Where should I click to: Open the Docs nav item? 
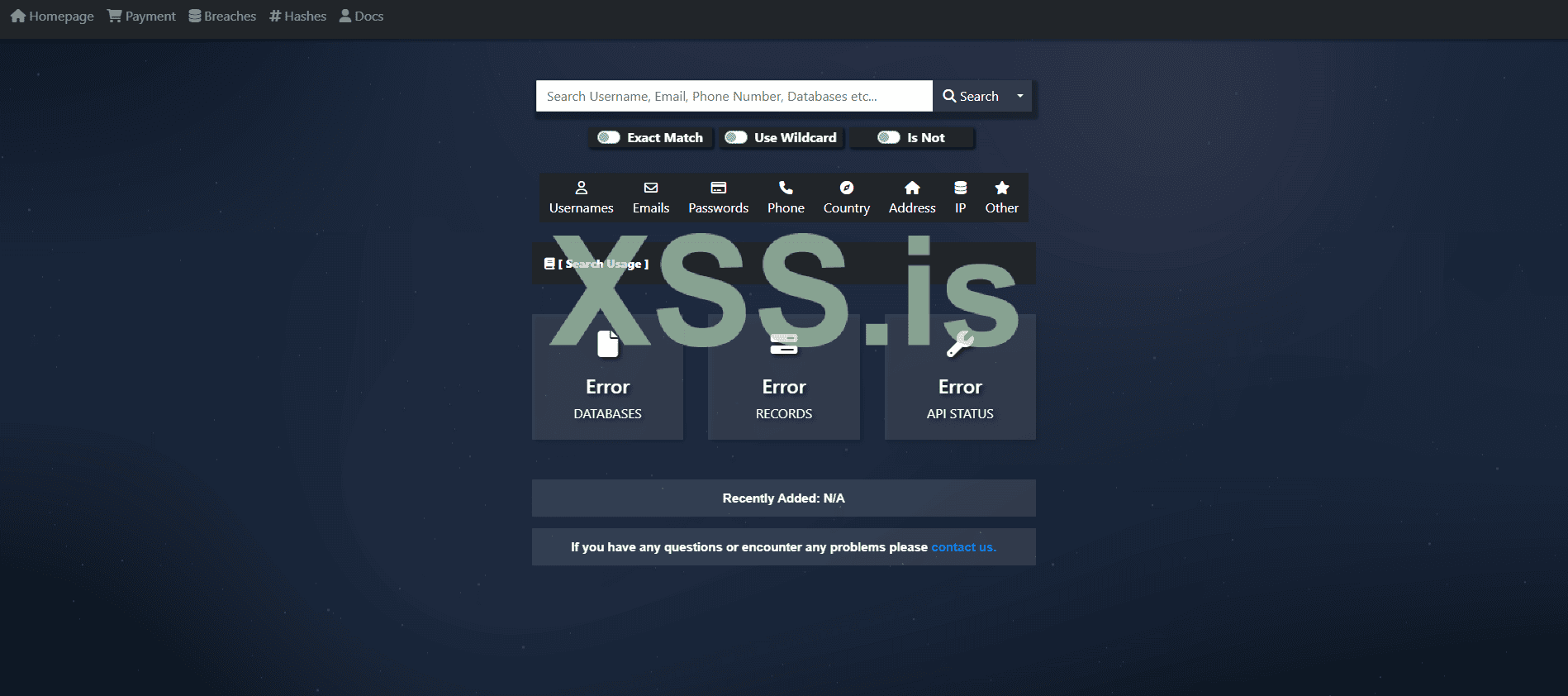coord(362,16)
